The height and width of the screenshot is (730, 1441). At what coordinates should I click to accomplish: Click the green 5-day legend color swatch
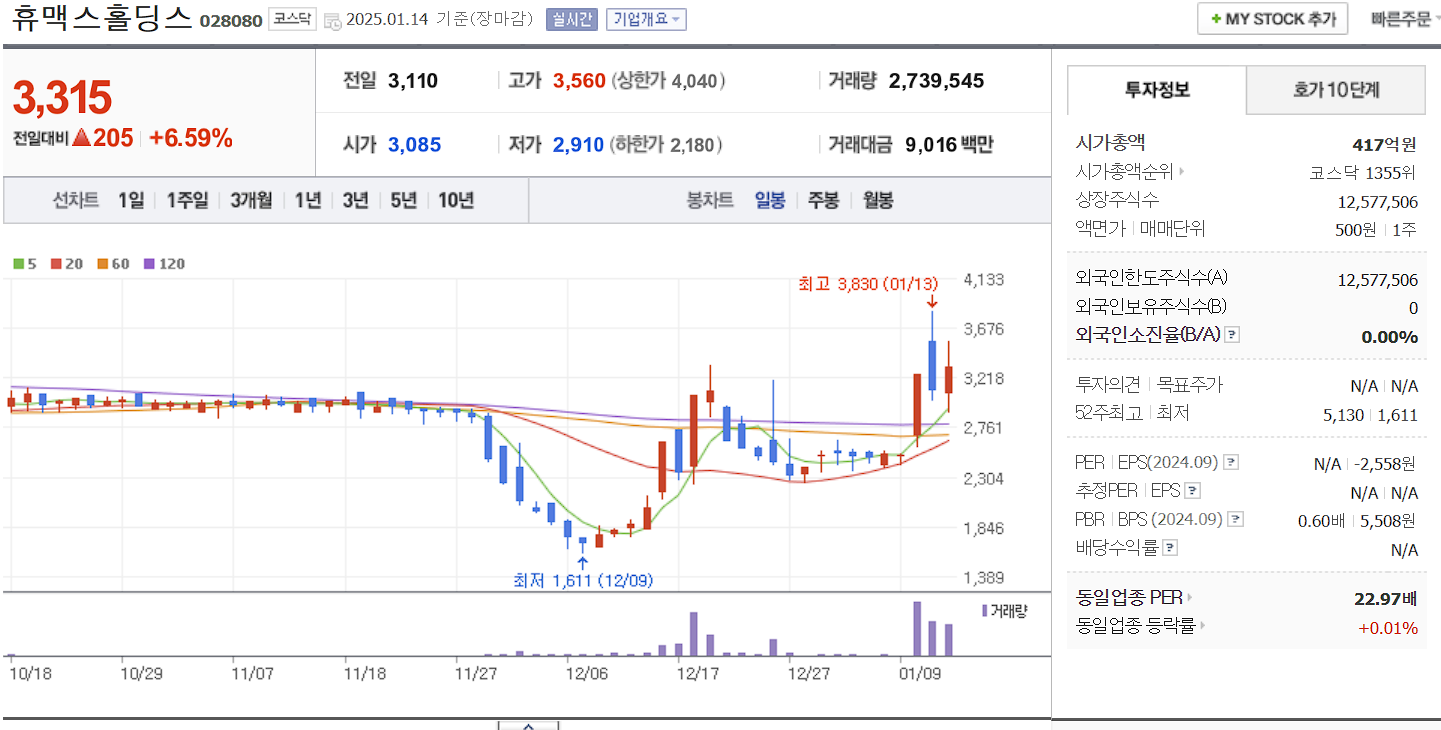click(x=20, y=263)
